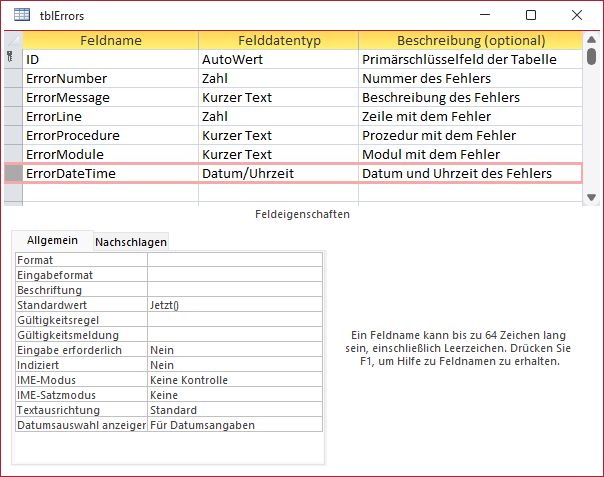Click the ErrorDateTime field name cell
Image resolution: width=604 pixels, height=477 pixels.
(x=111, y=173)
